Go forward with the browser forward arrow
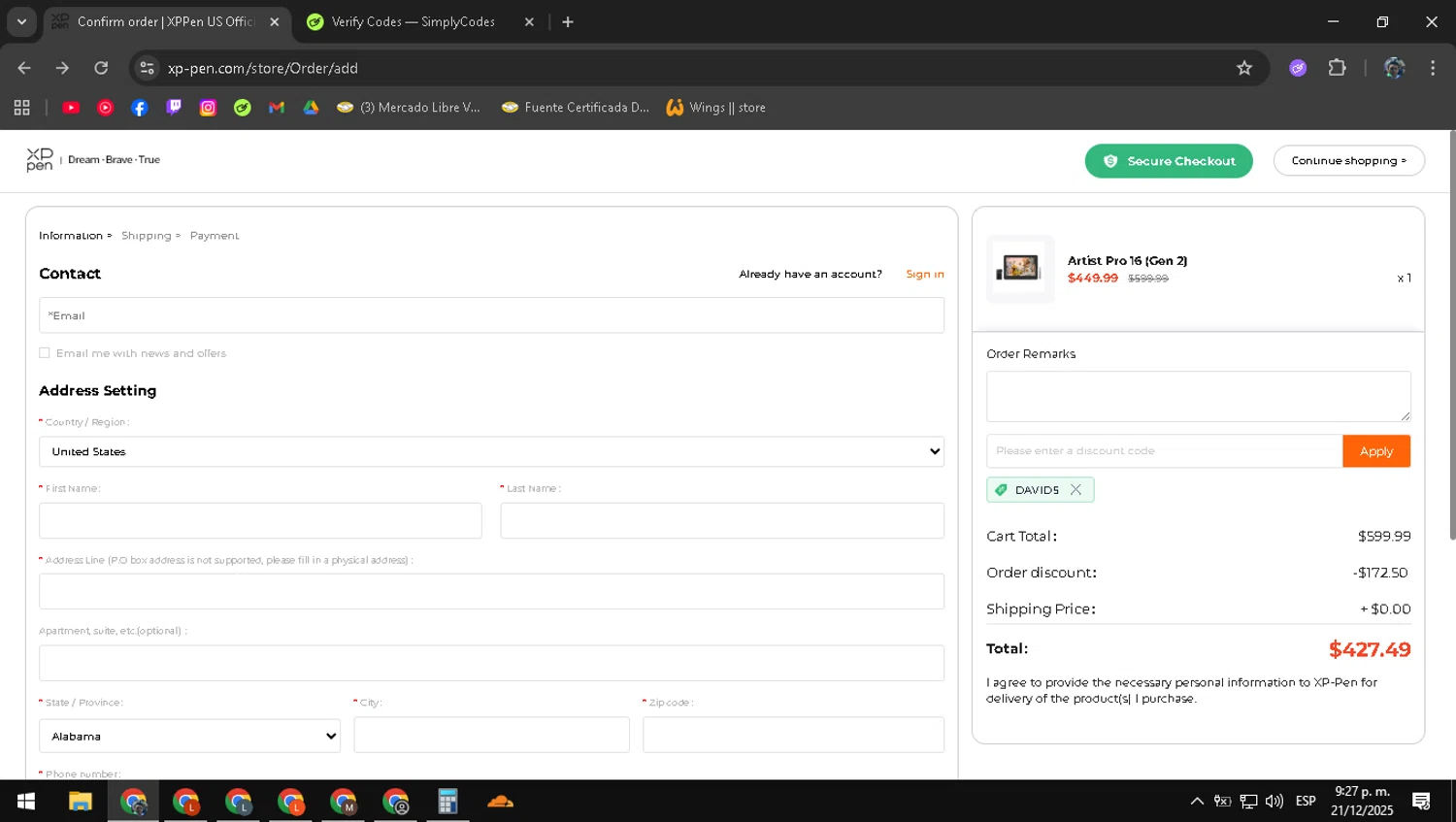Image resolution: width=1456 pixels, height=822 pixels. tap(62, 68)
